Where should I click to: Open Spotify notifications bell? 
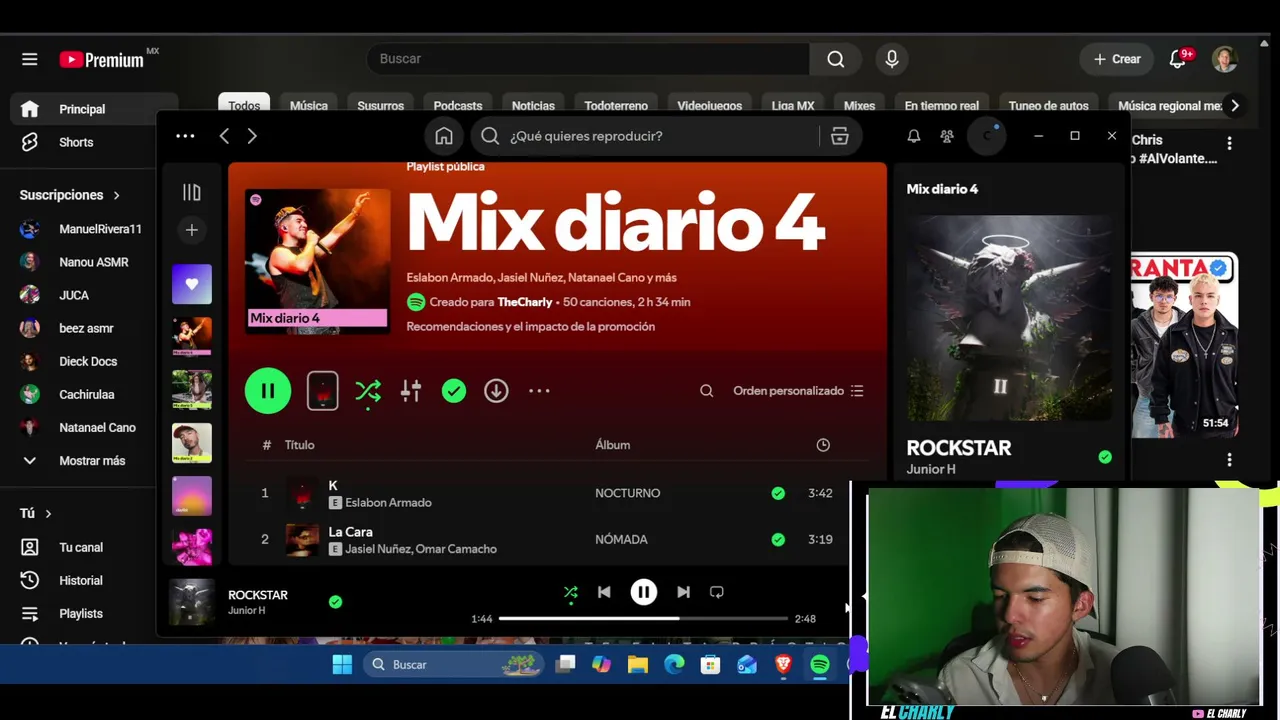914,136
